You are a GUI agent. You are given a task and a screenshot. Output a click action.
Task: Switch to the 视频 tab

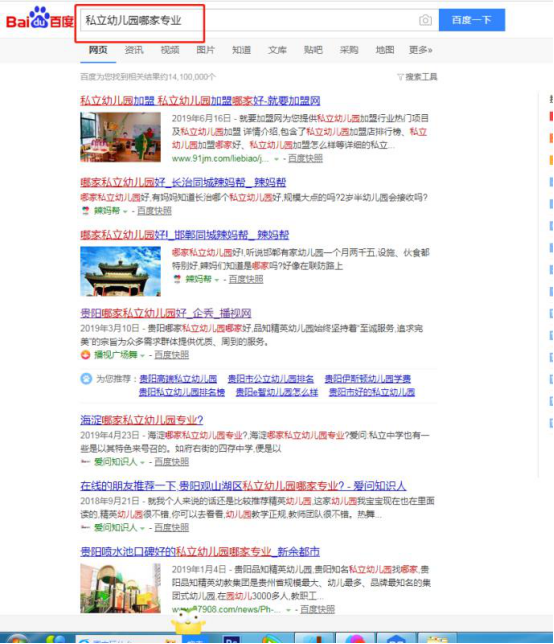[170, 50]
